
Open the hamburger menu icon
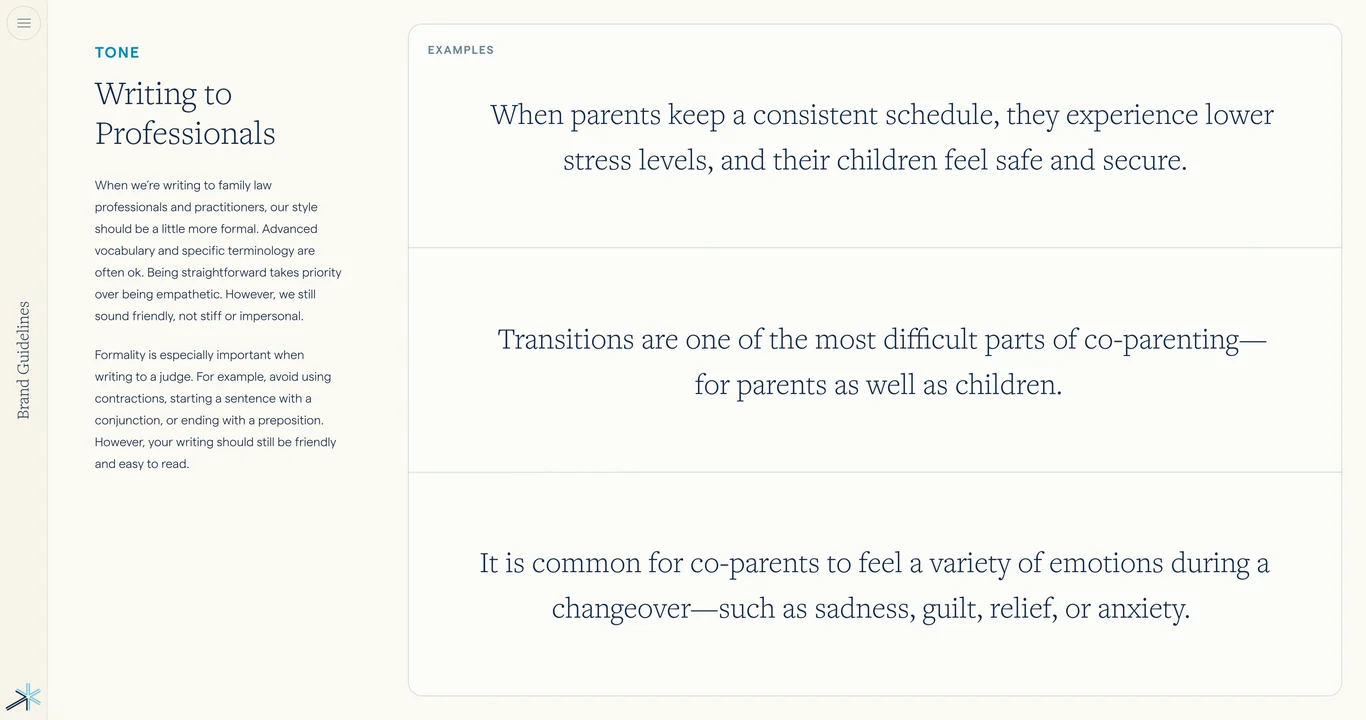click(x=24, y=23)
